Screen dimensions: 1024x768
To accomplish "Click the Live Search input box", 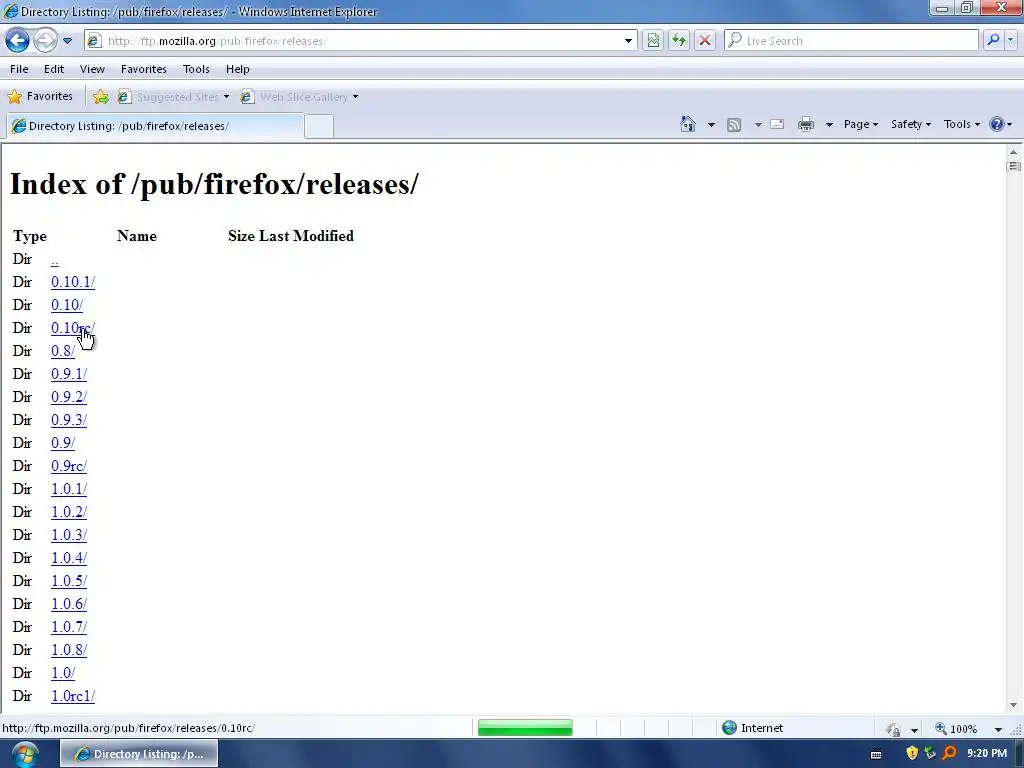I will [x=851, y=40].
